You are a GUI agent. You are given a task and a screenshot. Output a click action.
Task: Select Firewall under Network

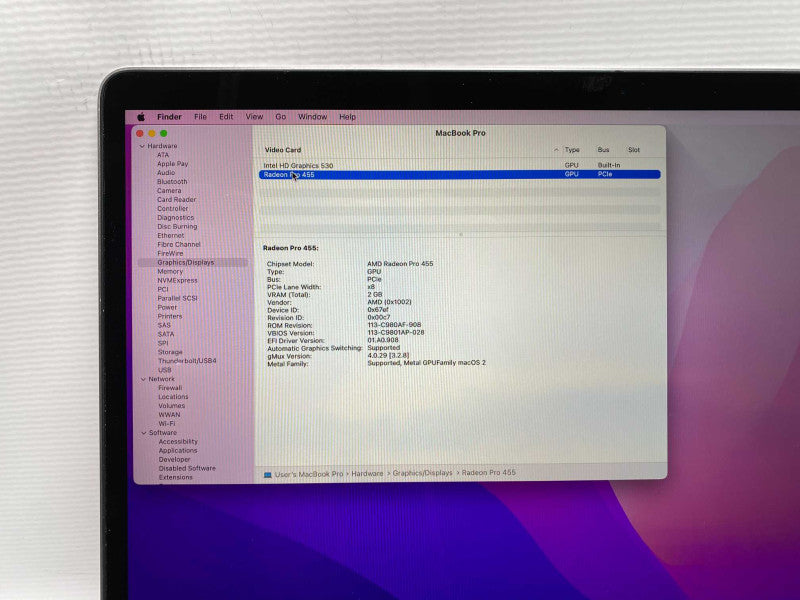click(170, 388)
